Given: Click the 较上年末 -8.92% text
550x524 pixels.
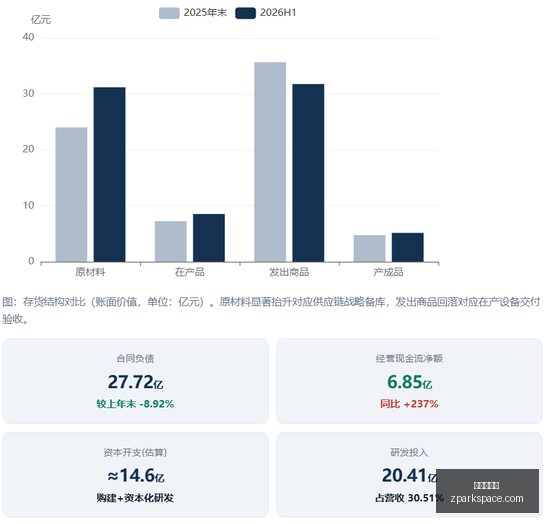Looking at the screenshot, I should [135, 404].
